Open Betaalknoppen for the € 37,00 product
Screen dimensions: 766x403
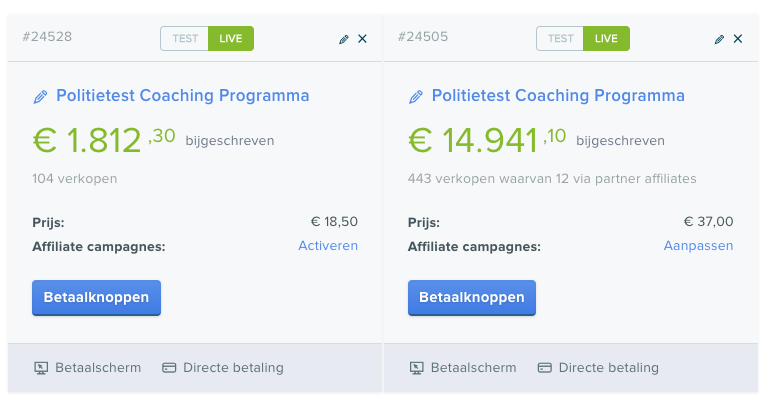(472, 297)
